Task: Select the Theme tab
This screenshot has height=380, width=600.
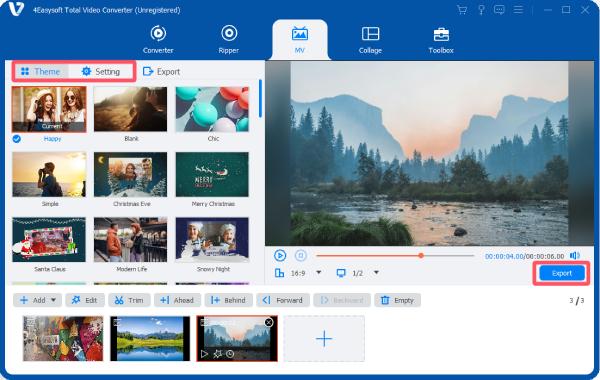Action: click(41, 72)
